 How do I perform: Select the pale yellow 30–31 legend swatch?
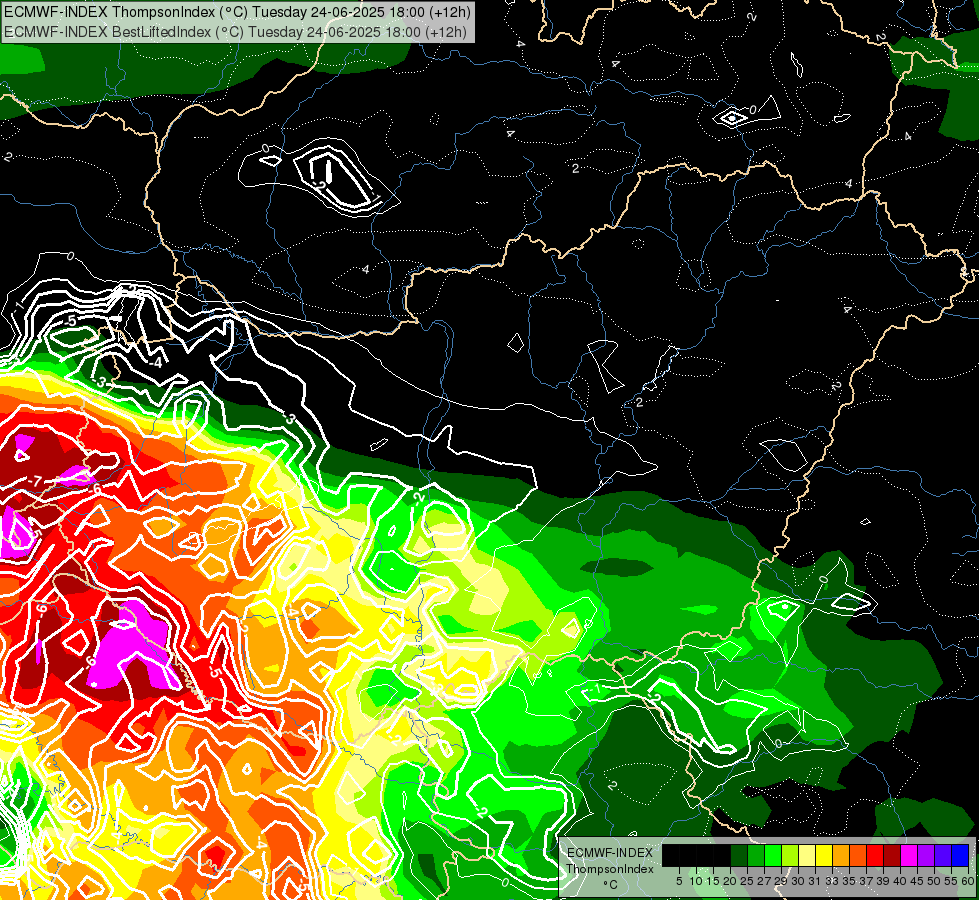pos(807,856)
